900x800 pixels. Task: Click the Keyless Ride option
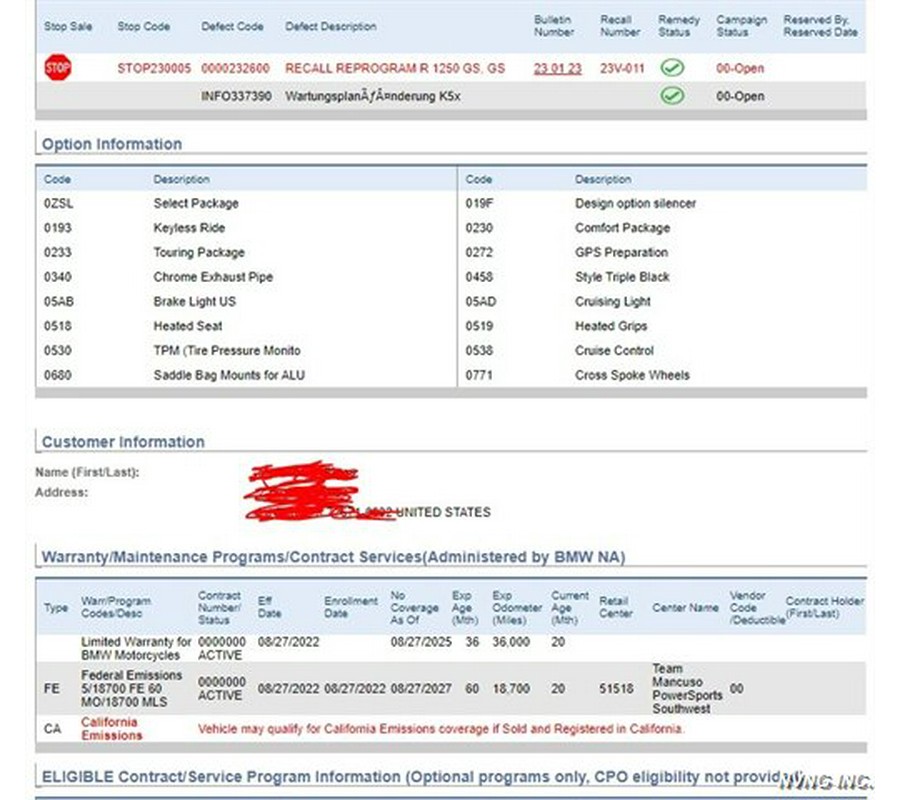pyautogui.click(x=189, y=228)
